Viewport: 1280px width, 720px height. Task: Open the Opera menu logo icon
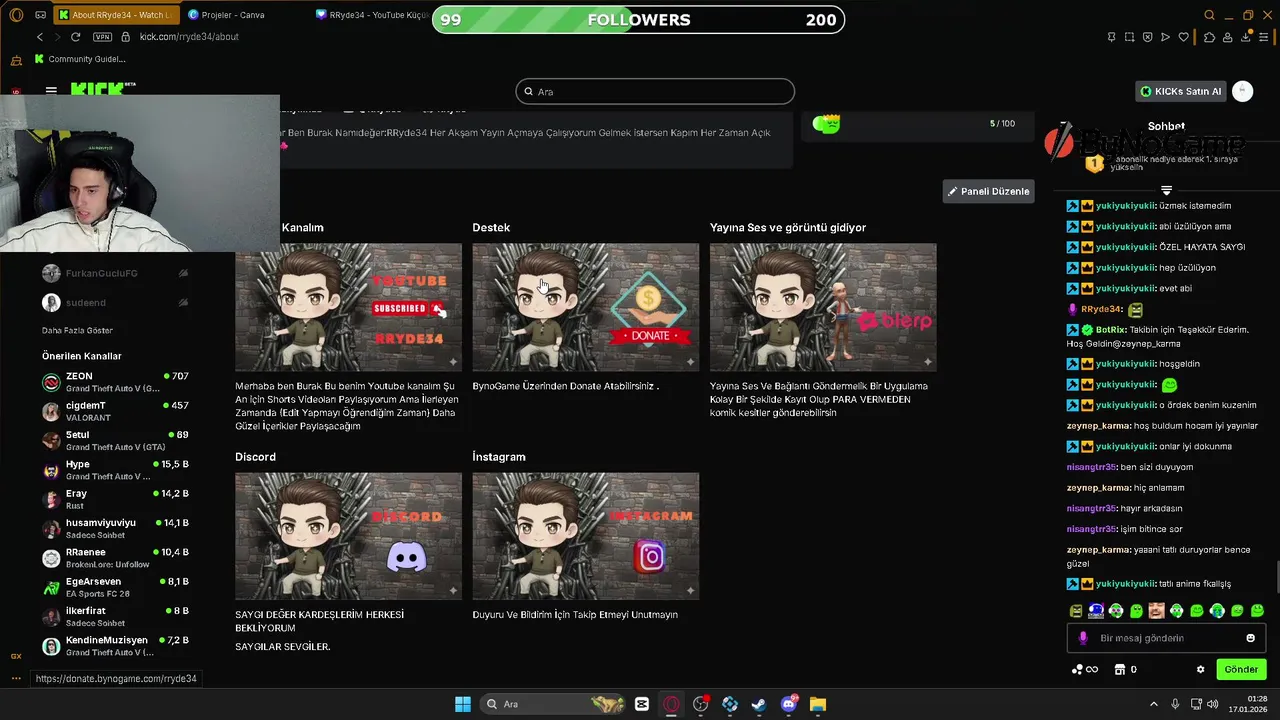pyautogui.click(x=16, y=15)
